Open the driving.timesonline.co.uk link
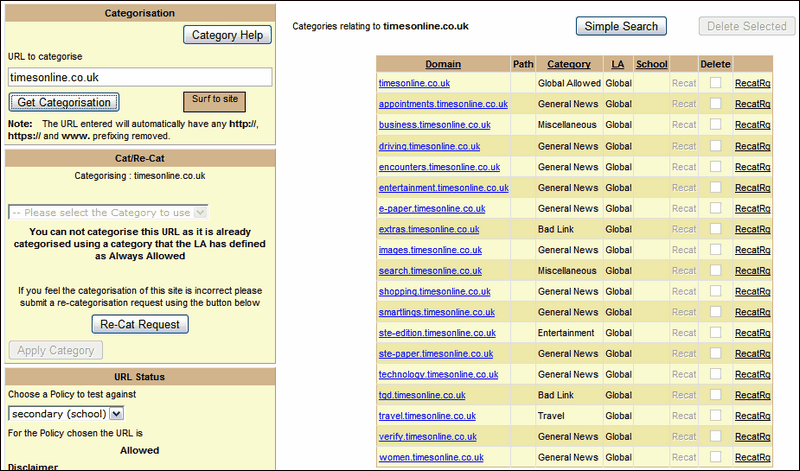This screenshot has width=800, height=471. tap(429, 146)
